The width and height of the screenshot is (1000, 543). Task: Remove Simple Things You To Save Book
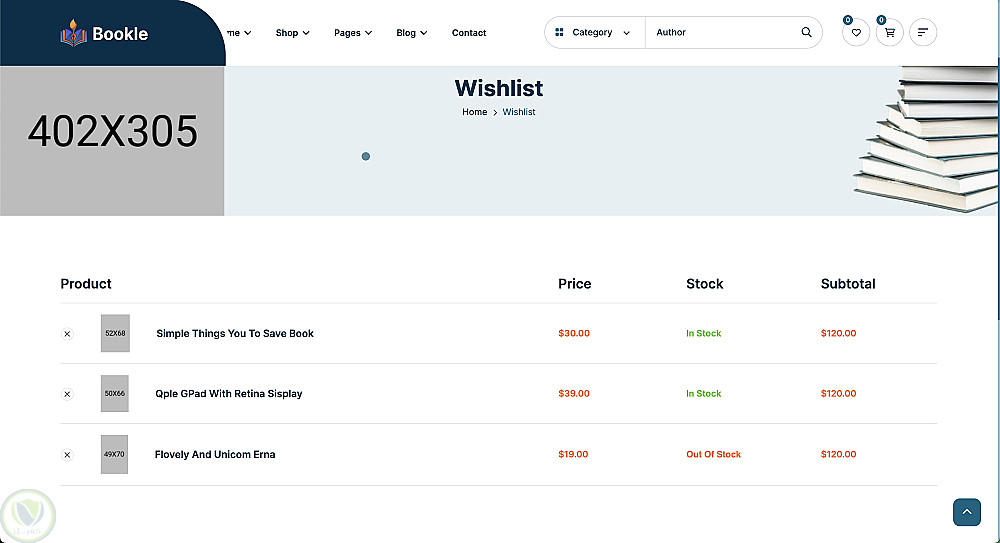[x=67, y=334]
